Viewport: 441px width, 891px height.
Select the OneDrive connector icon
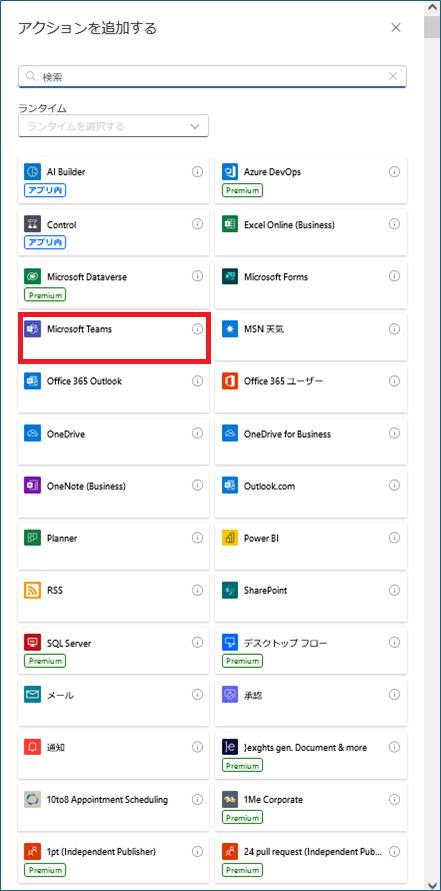(32, 434)
